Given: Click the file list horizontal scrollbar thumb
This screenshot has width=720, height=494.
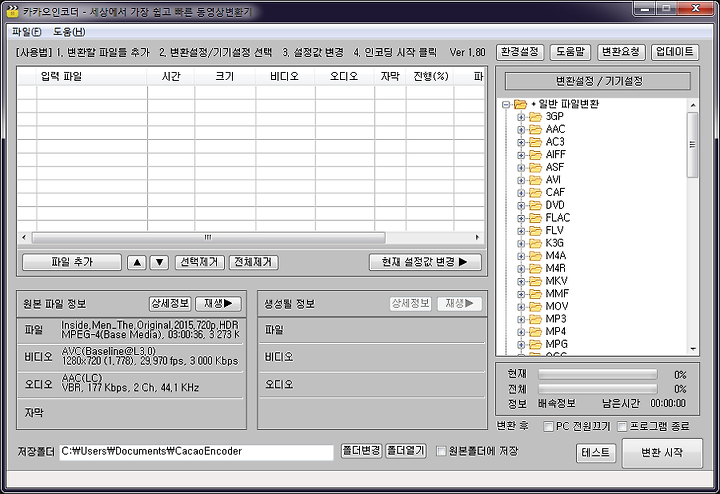Looking at the screenshot, I should pyautogui.click(x=208, y=237).
